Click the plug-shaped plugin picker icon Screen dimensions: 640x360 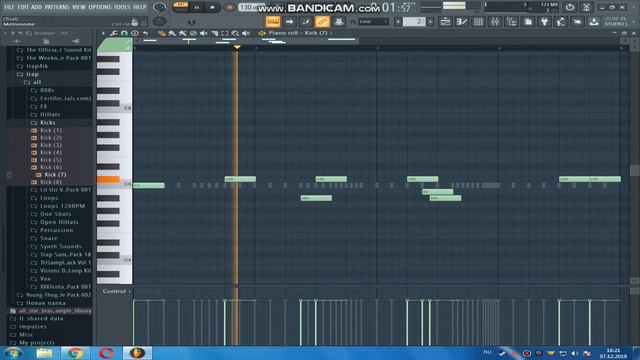point(544,21)
